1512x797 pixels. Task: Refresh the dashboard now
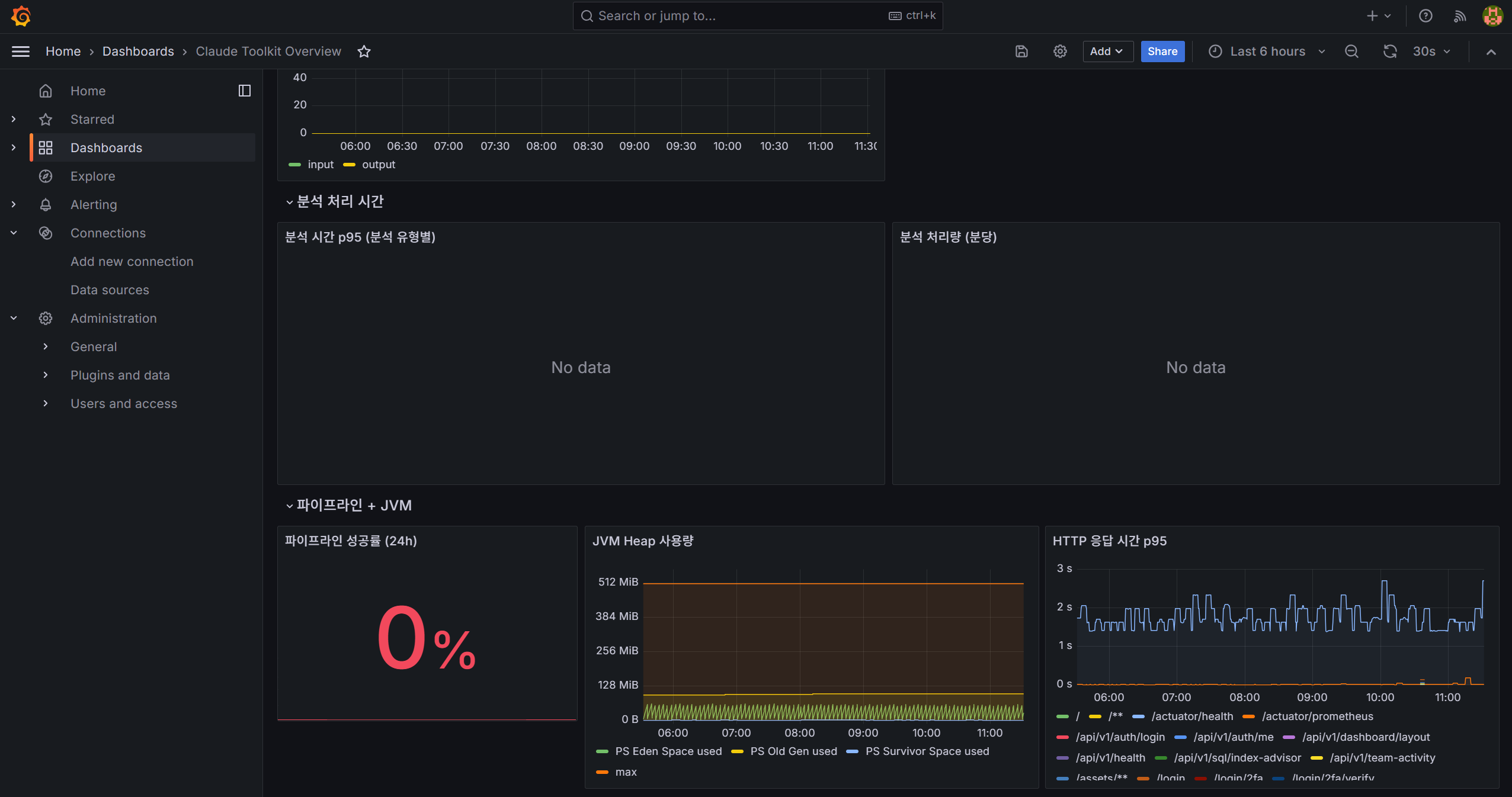[x=1390, y=52]
